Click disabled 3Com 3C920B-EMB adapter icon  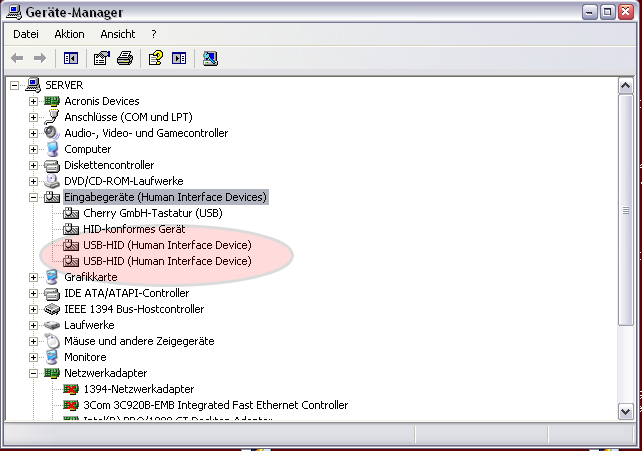[71, 405]
